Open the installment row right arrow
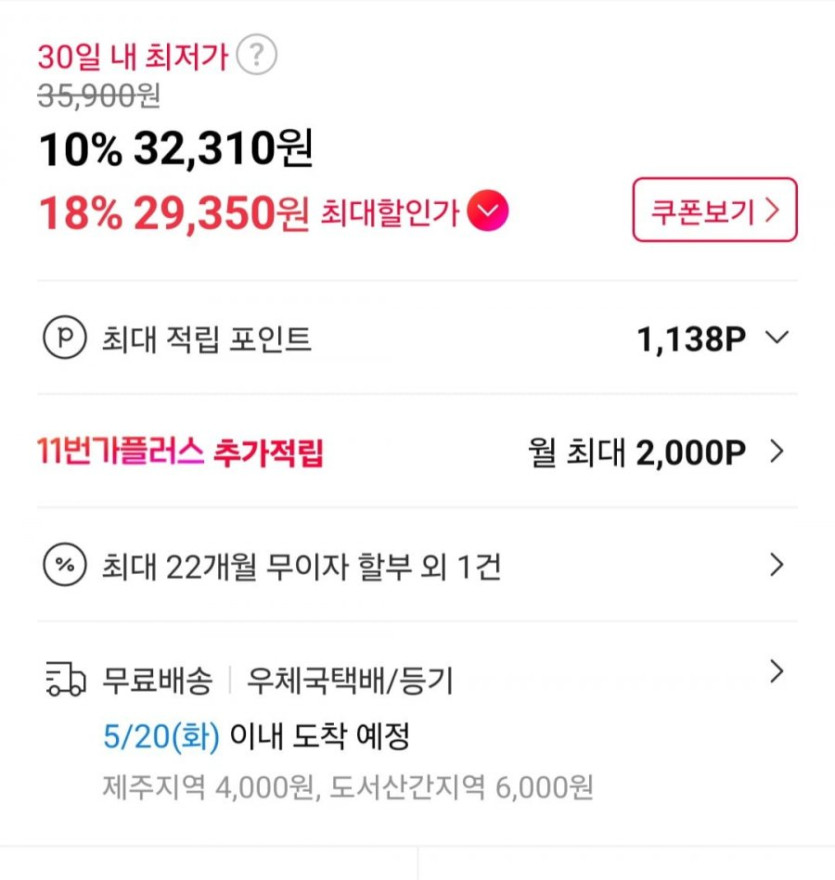Image resolution: width=835 pixels, height=880 pixels. [777, 566]
